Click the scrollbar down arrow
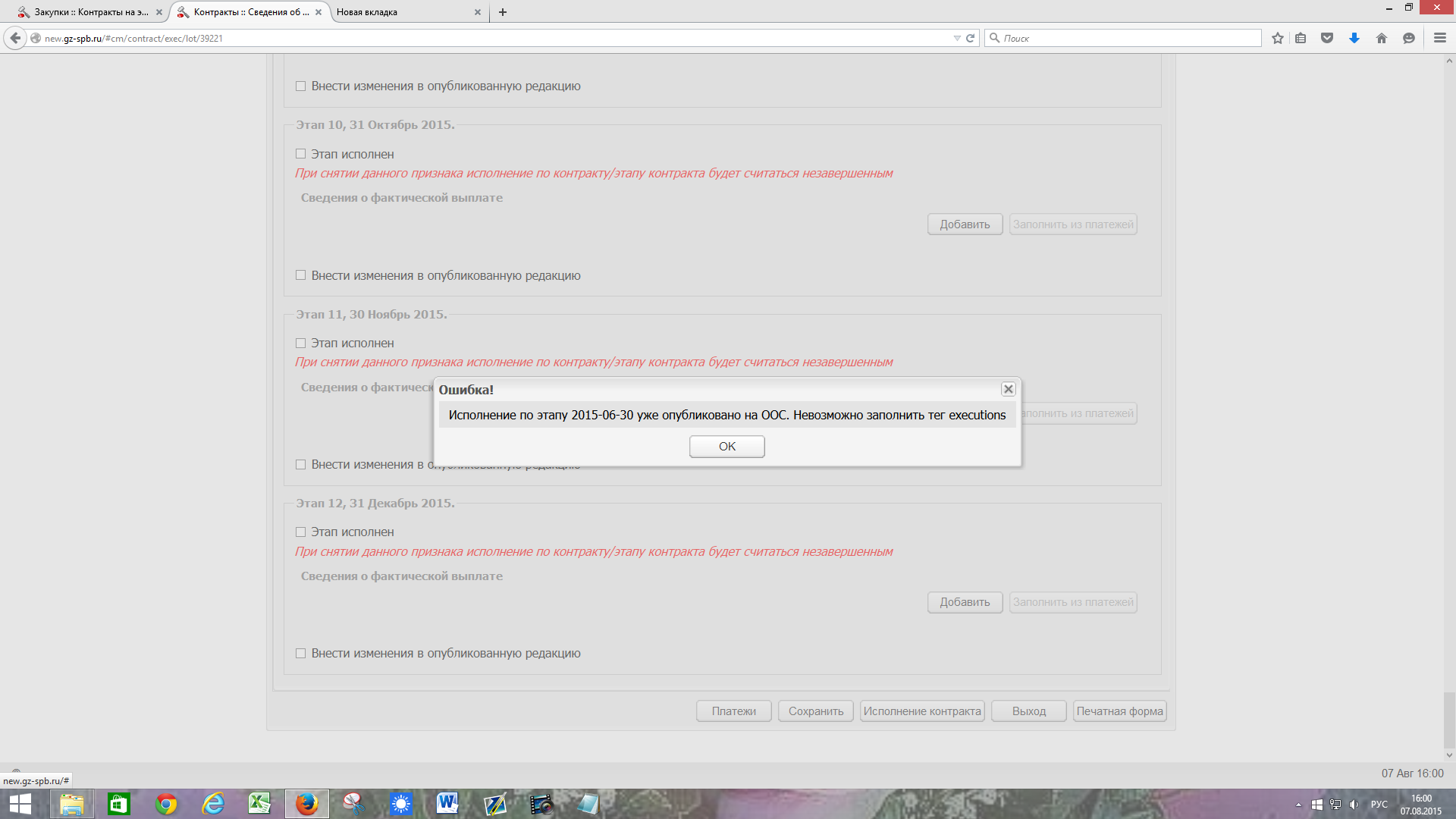 point(1449,755)
